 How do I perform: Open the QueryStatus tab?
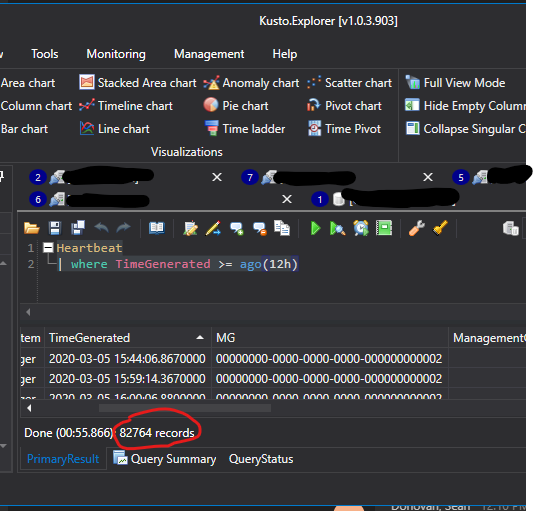coord(261,459)
